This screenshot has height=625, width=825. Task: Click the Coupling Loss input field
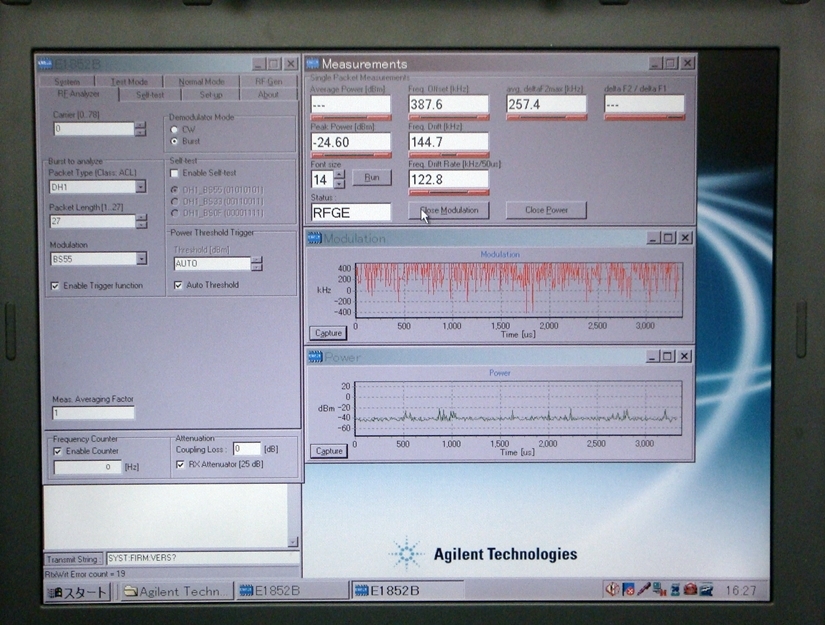pyautogui.click(x=247, y=449)
